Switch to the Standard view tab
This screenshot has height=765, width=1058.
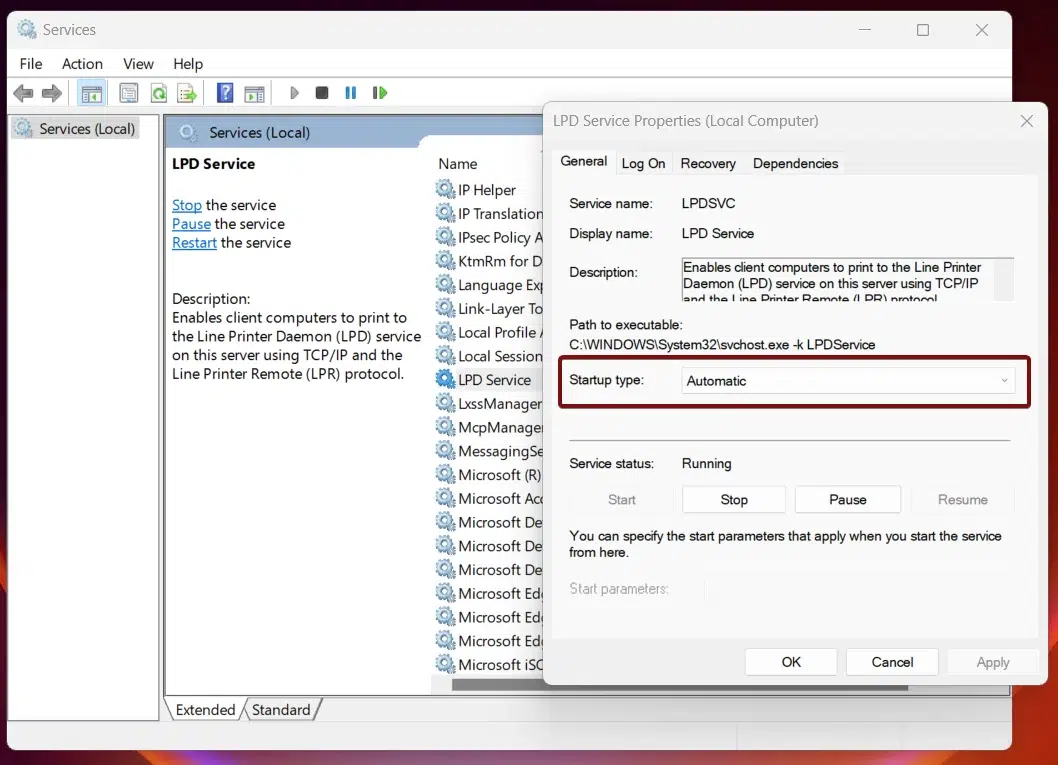[281, 709]
